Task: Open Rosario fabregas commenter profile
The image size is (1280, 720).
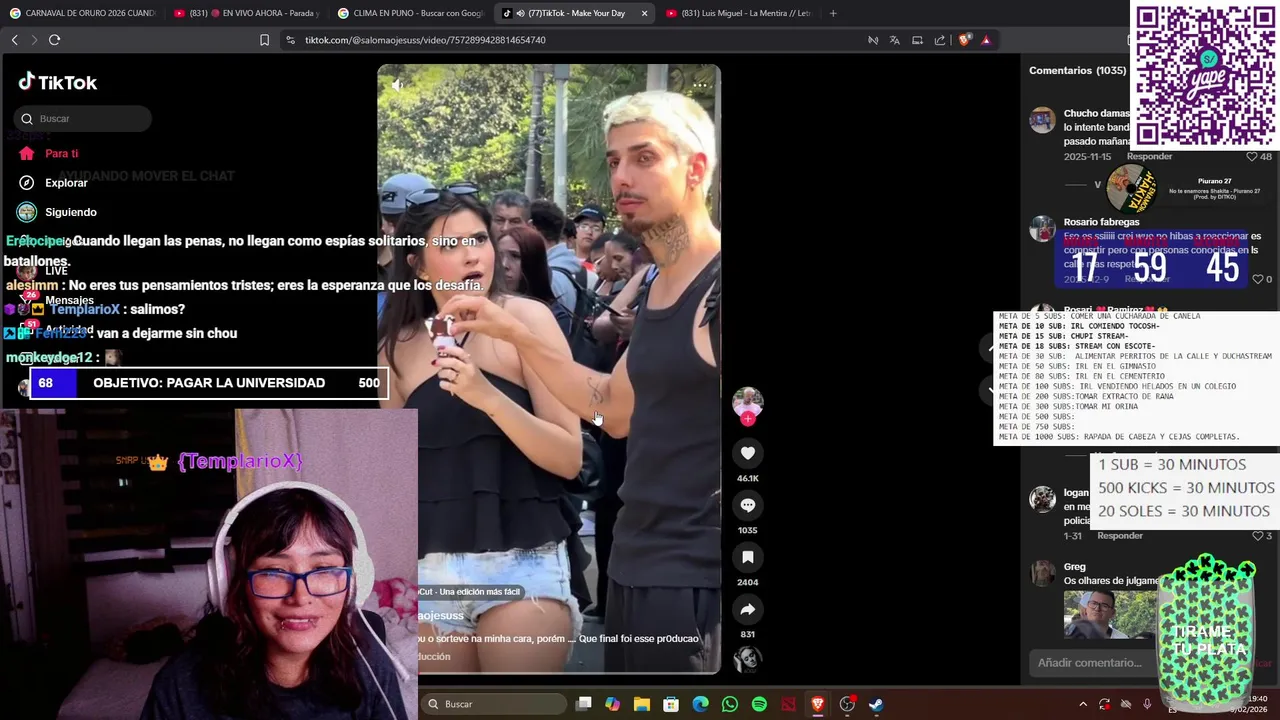Action: pyautogui.click(x=1101, y=222)
